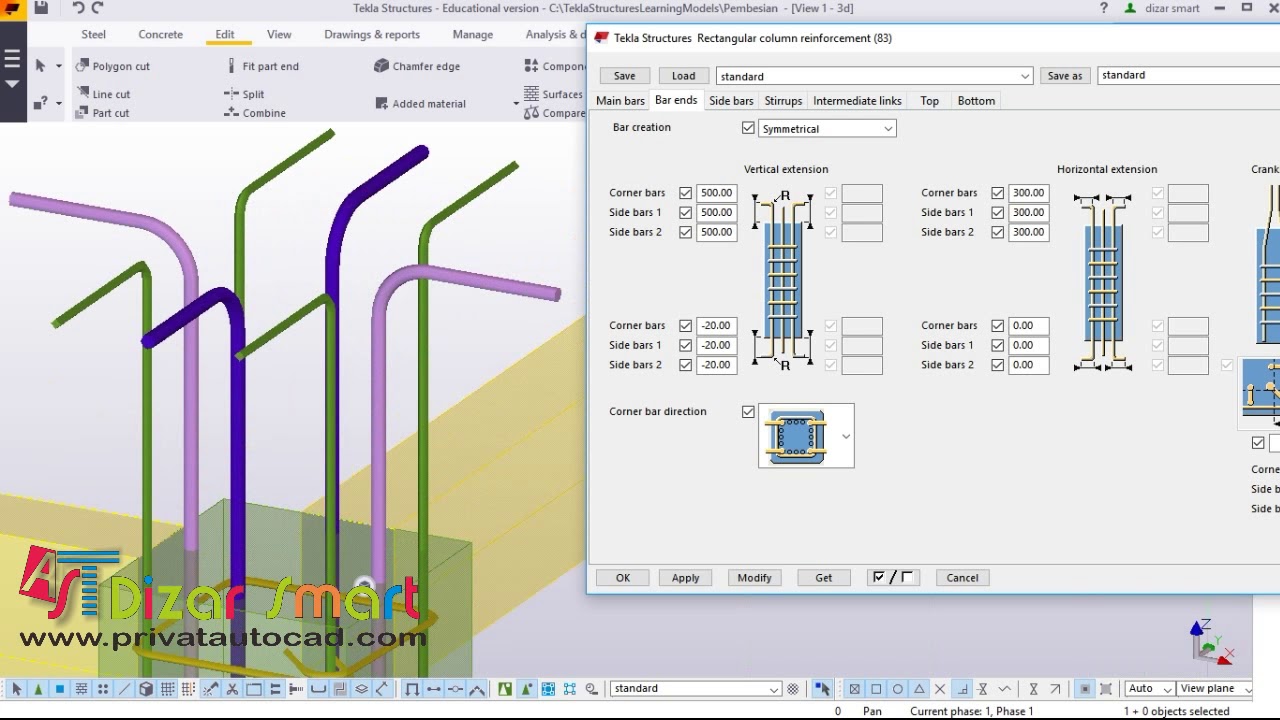
Task: Toggle the perpendicular snap switch icon
Action: 961,689
